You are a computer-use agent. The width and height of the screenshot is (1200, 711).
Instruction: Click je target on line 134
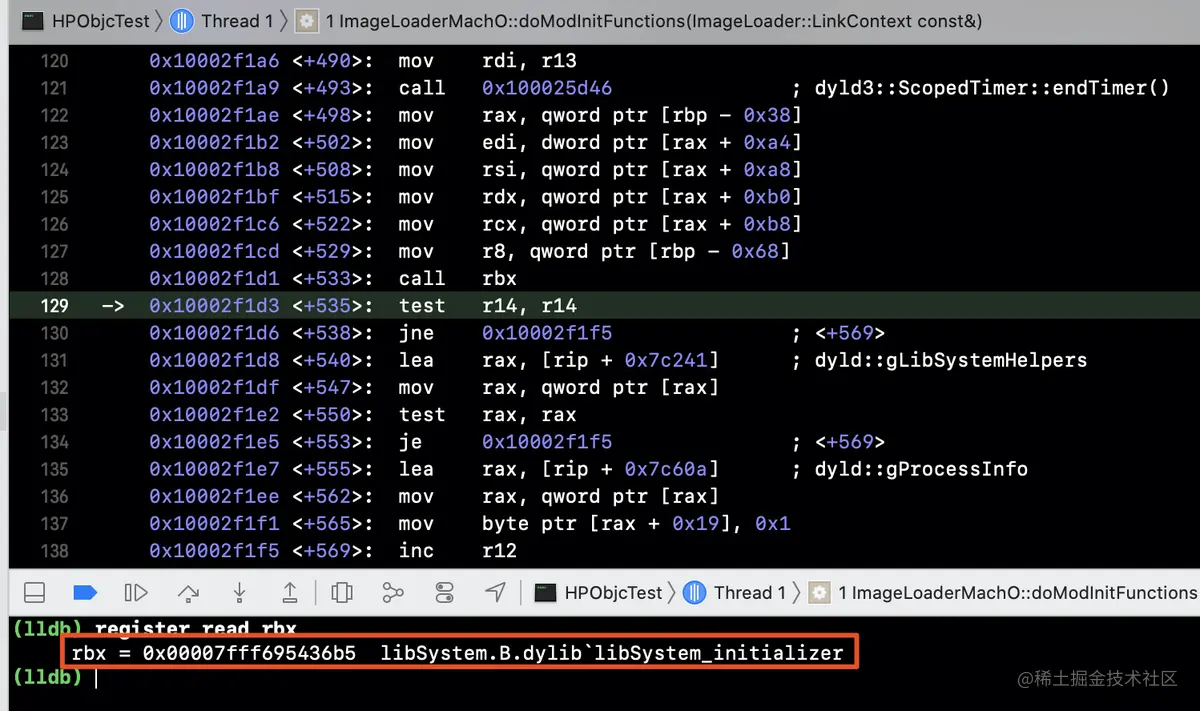point(547,442)
